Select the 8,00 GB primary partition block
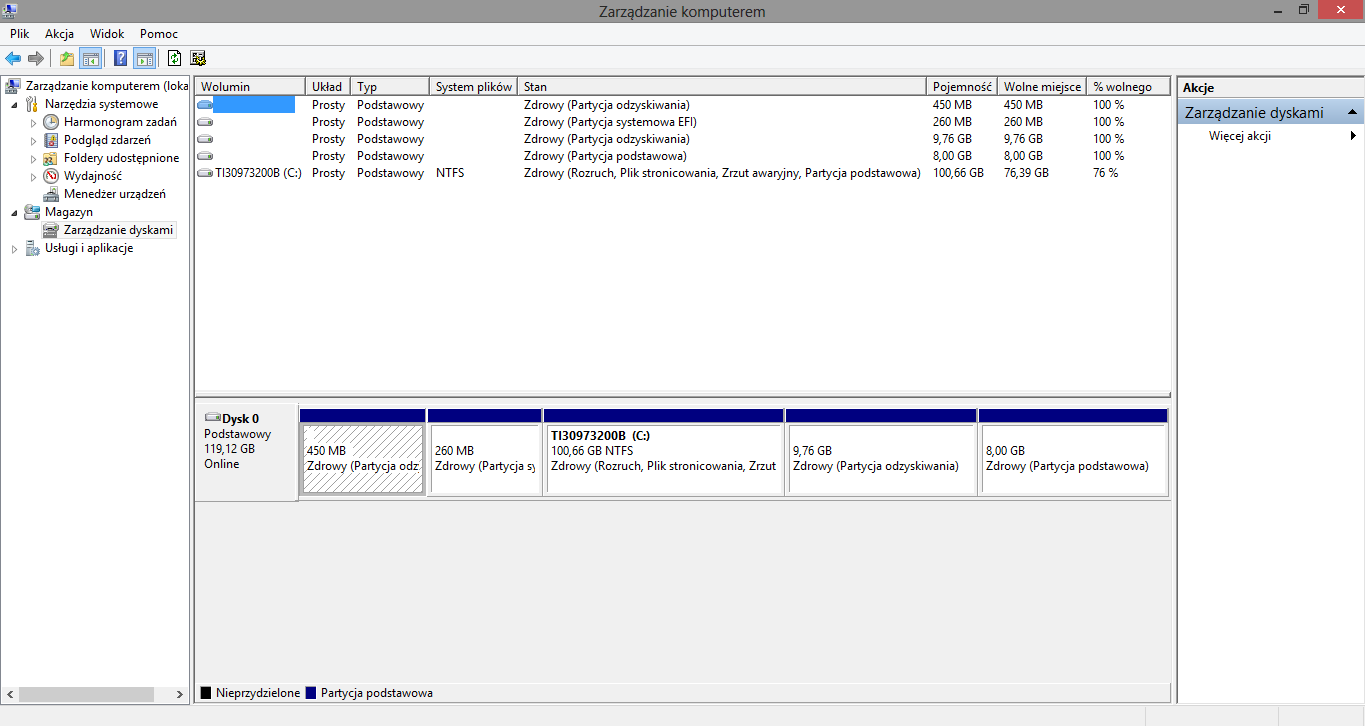 coord(1074,458)
